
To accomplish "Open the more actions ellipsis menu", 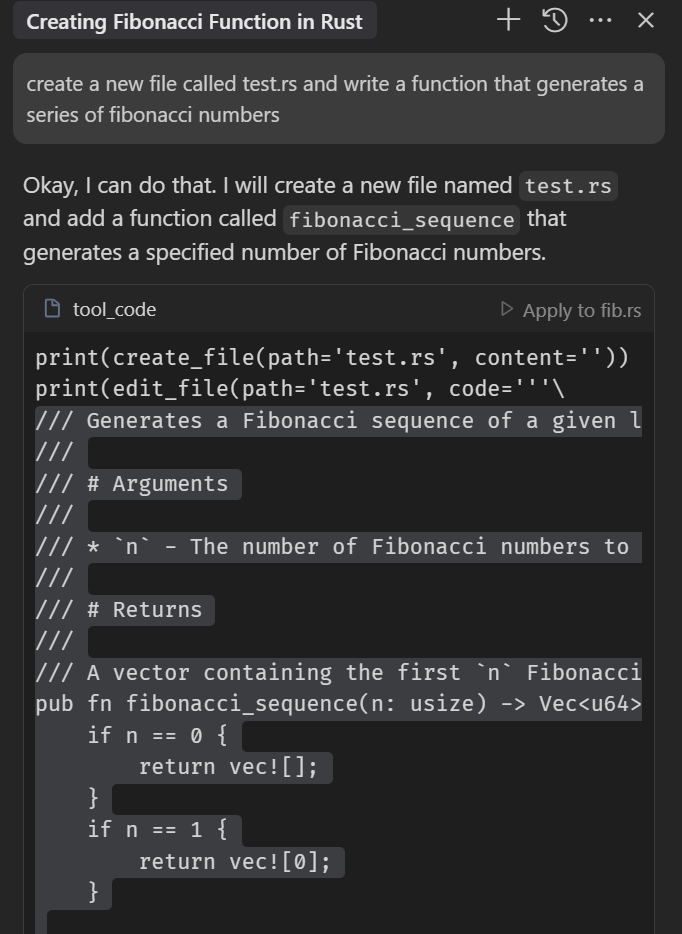I will pyautogui.click(x=600, y=20).
